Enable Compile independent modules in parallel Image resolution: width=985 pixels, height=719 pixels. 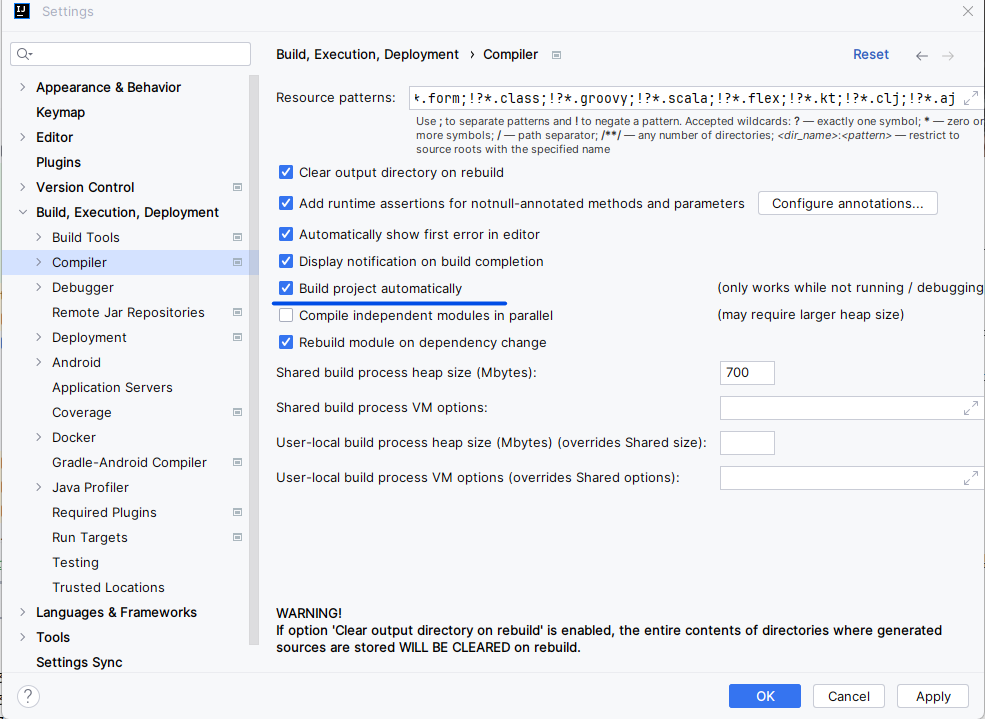click(x=286, y=315)
